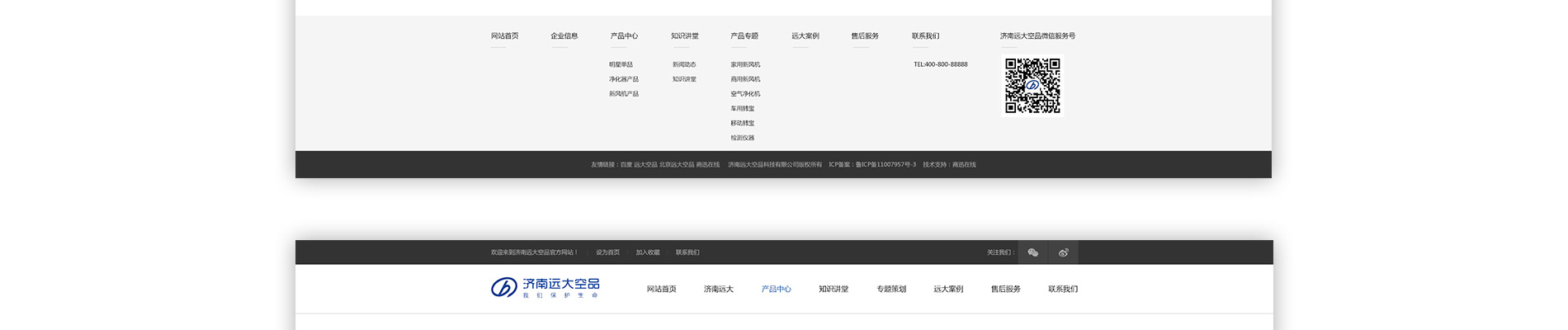
Task: Open 净化器产品 footer sublink
Action: pyautogui.click(x=624, y=79)
